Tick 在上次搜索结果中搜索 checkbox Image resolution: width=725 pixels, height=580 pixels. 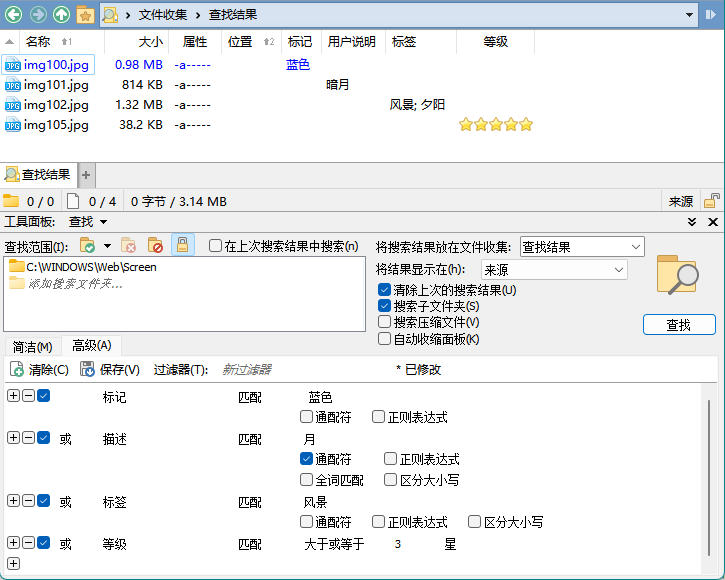(x=215, y=246)
